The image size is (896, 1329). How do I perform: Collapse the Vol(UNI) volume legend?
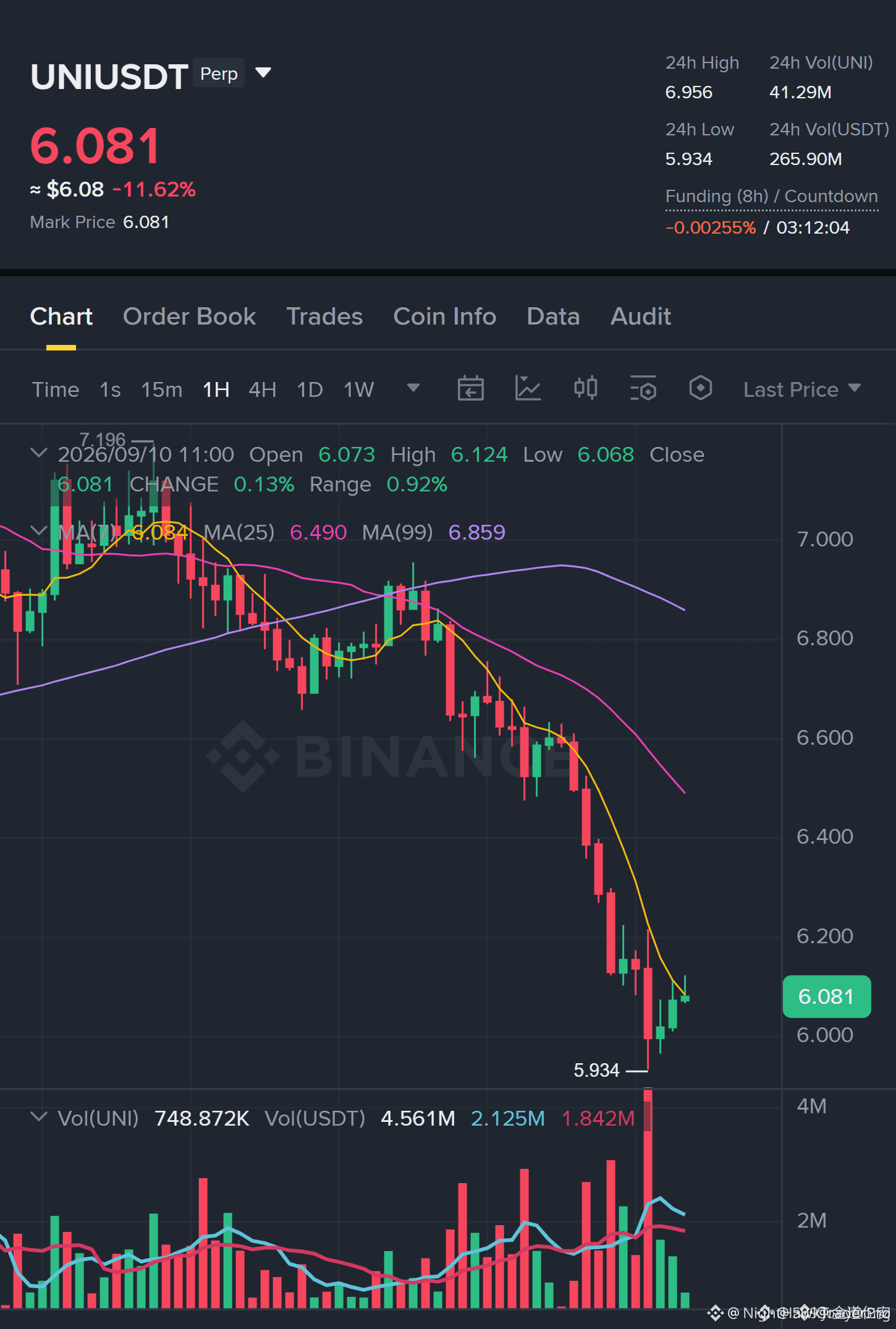pyautogui.click(x=39, y=1117)
